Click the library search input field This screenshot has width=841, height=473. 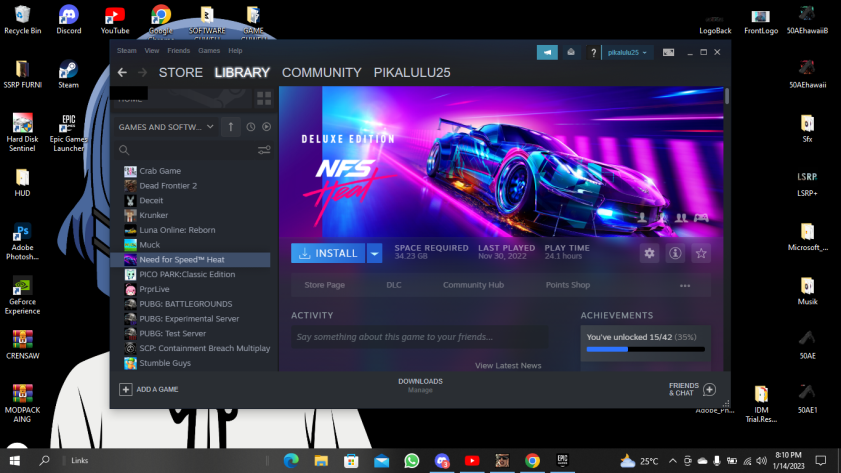[193, 150]
